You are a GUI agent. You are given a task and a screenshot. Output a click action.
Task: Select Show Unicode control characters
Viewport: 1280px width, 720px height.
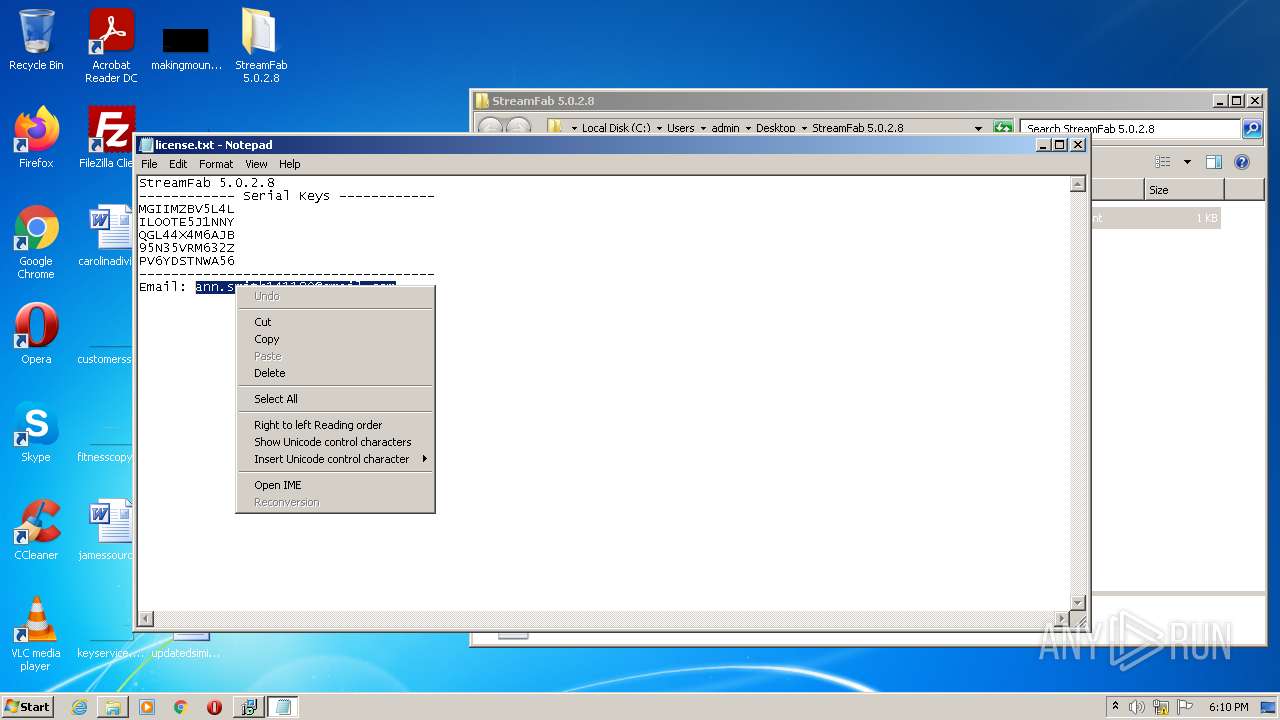click(x=335, y=442)
